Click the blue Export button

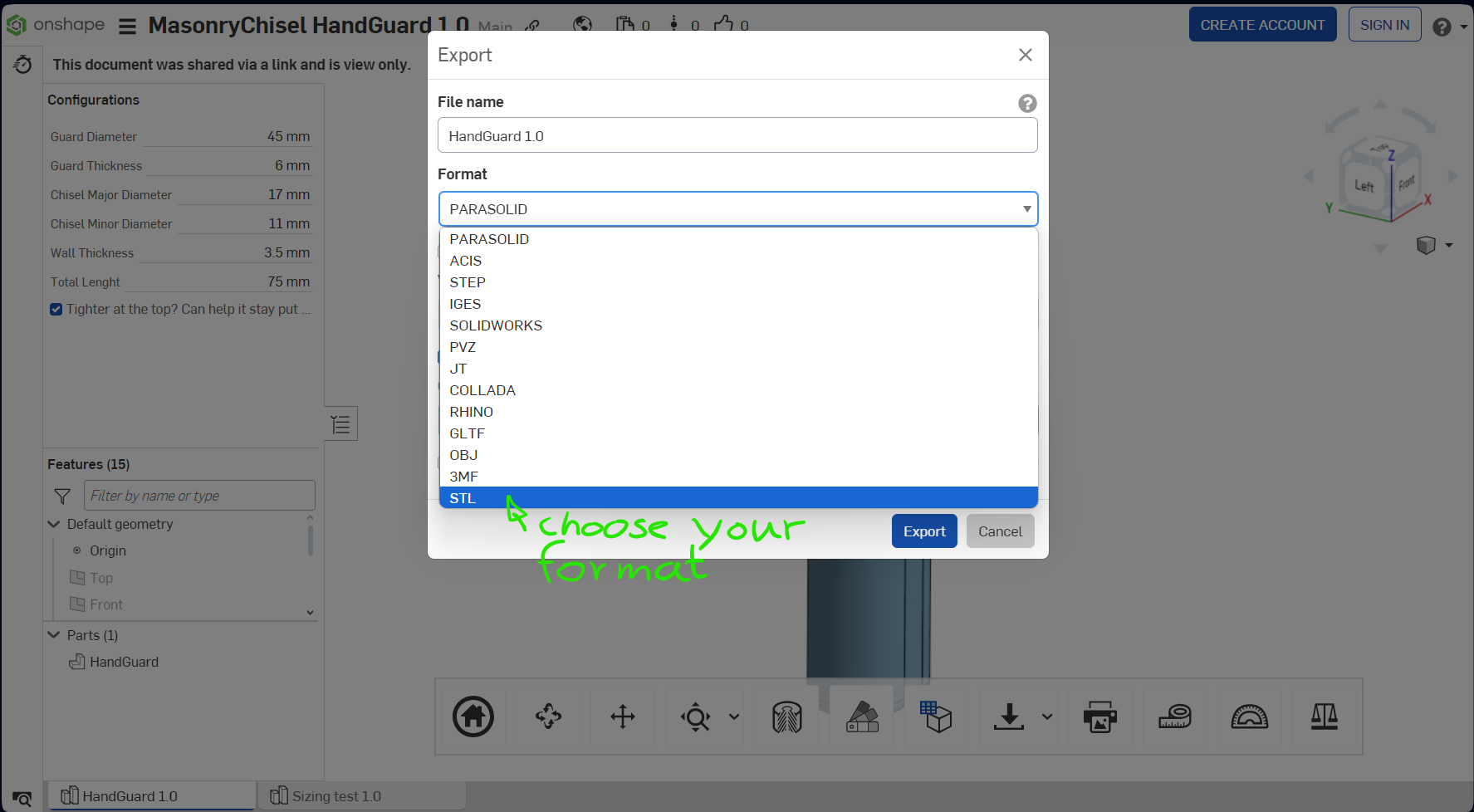(924, 531)
